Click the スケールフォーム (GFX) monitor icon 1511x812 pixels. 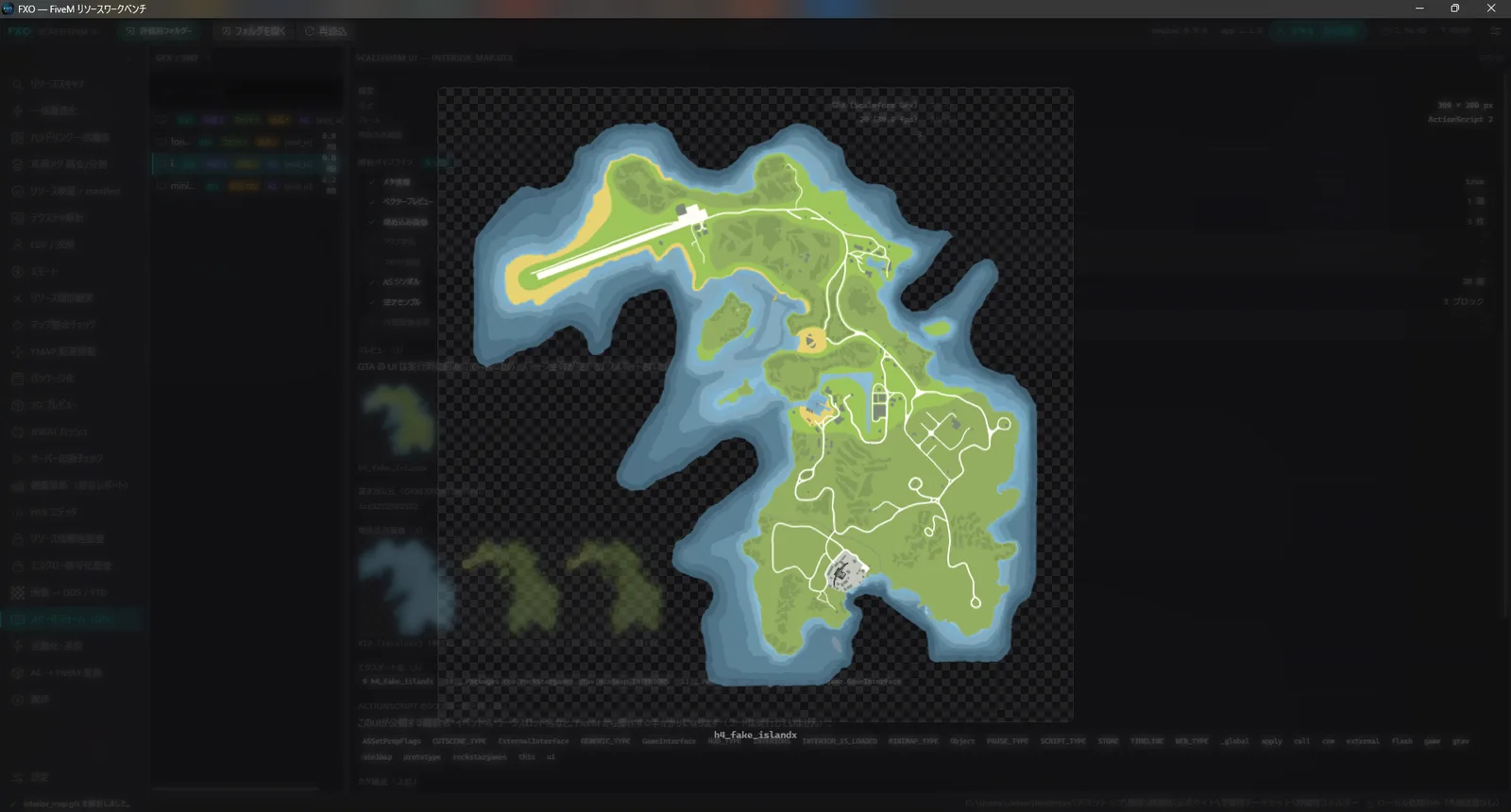coord(17,619)
